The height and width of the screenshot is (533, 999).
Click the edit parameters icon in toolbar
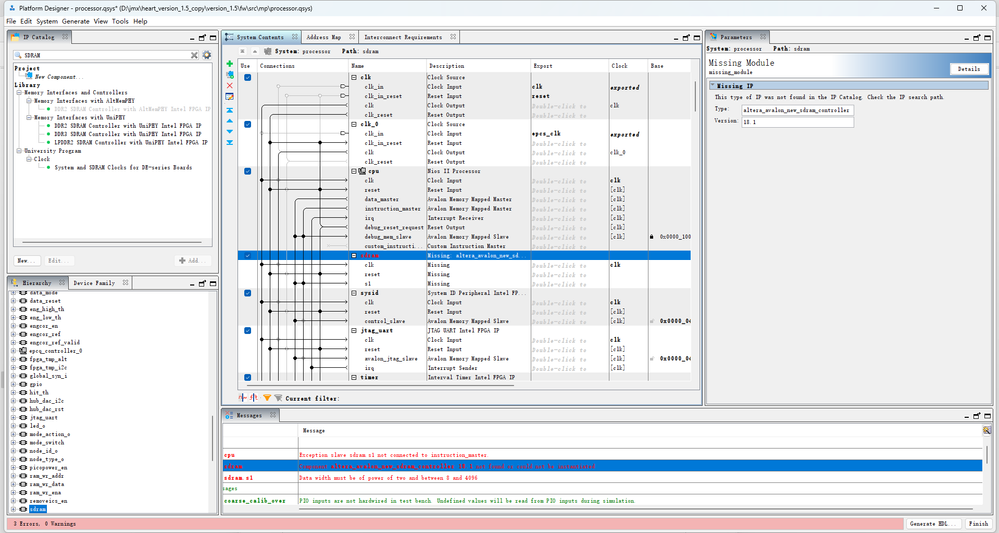tap(229, 97)
